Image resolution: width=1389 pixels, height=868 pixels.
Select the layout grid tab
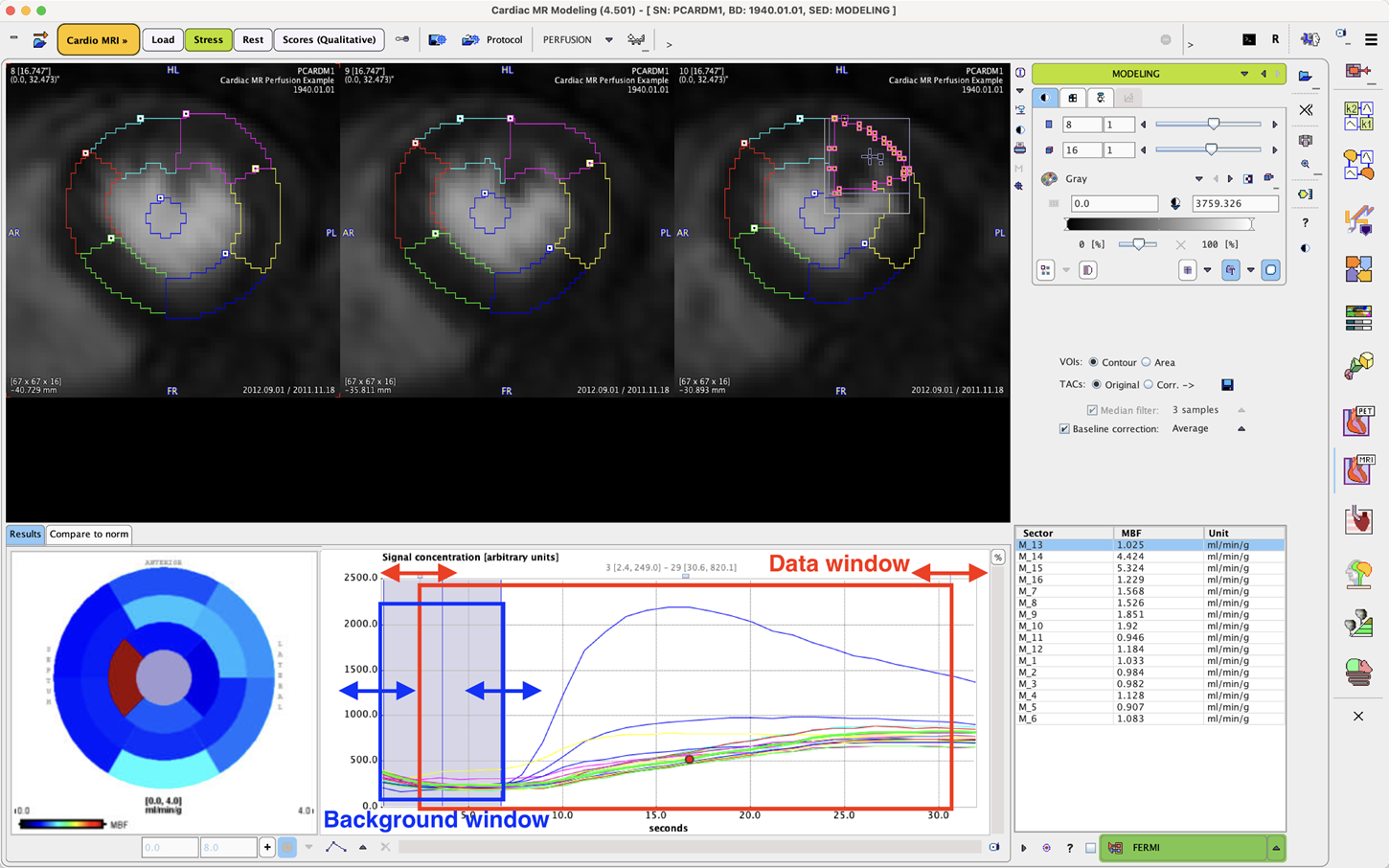[x=1073, y=98]
